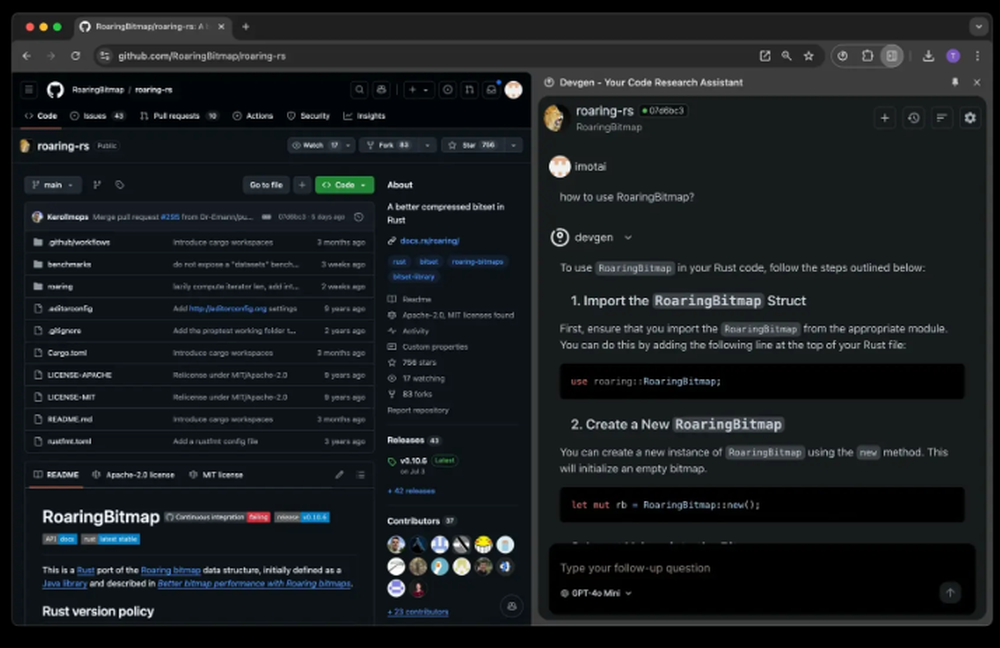Open the benchmarks folder
1000x648 pixels.
[x=69, y=264]
